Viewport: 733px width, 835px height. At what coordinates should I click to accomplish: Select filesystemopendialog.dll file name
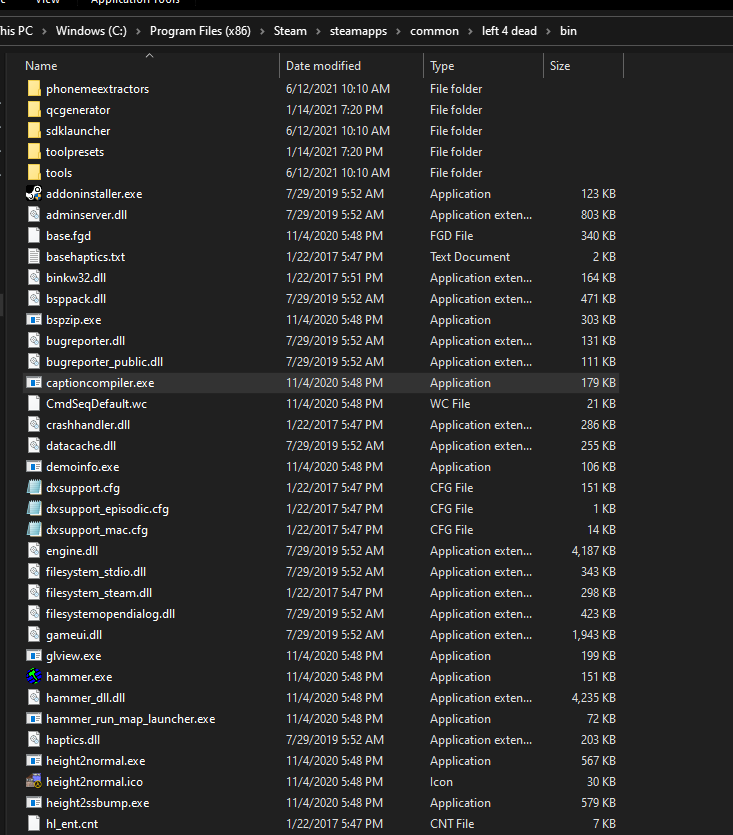coord(110,613)
